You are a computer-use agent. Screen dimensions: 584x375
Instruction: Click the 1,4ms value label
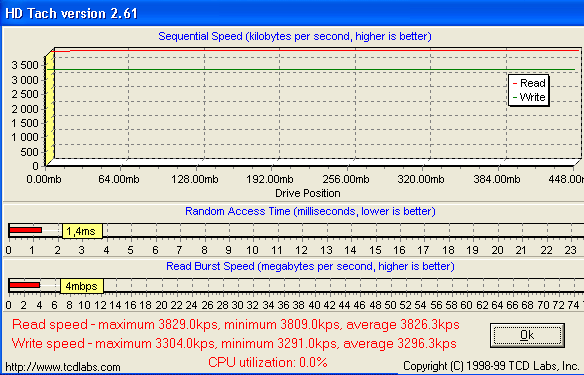pyautogui.click(x=82, y=231)
